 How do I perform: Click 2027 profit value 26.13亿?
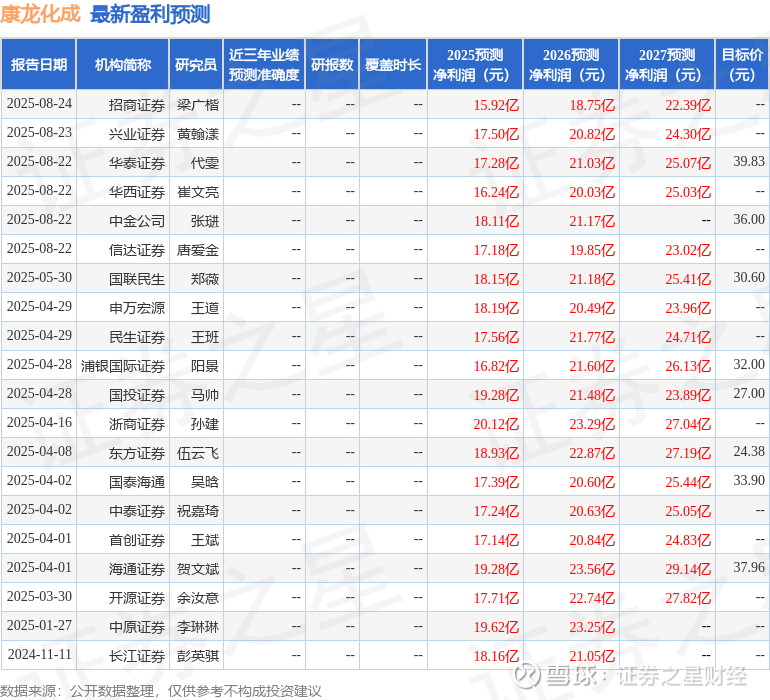(x=688, y=366)
